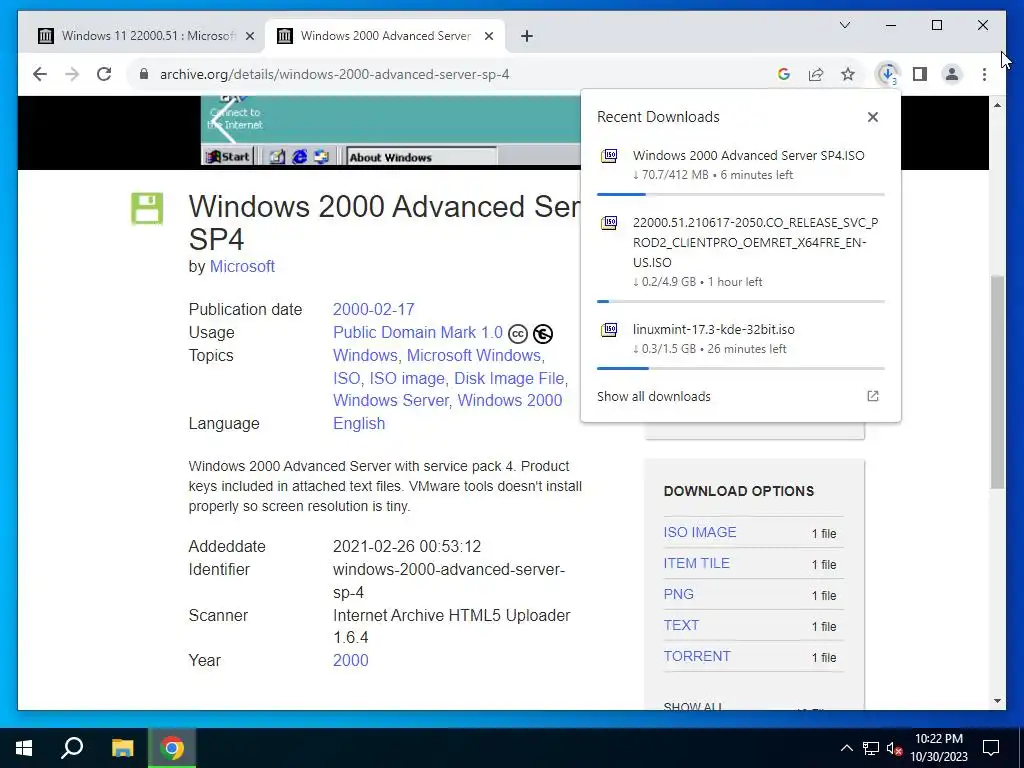
Task: Open the Public Domain Mark 1.0 link
Action: tap(418, 332)
